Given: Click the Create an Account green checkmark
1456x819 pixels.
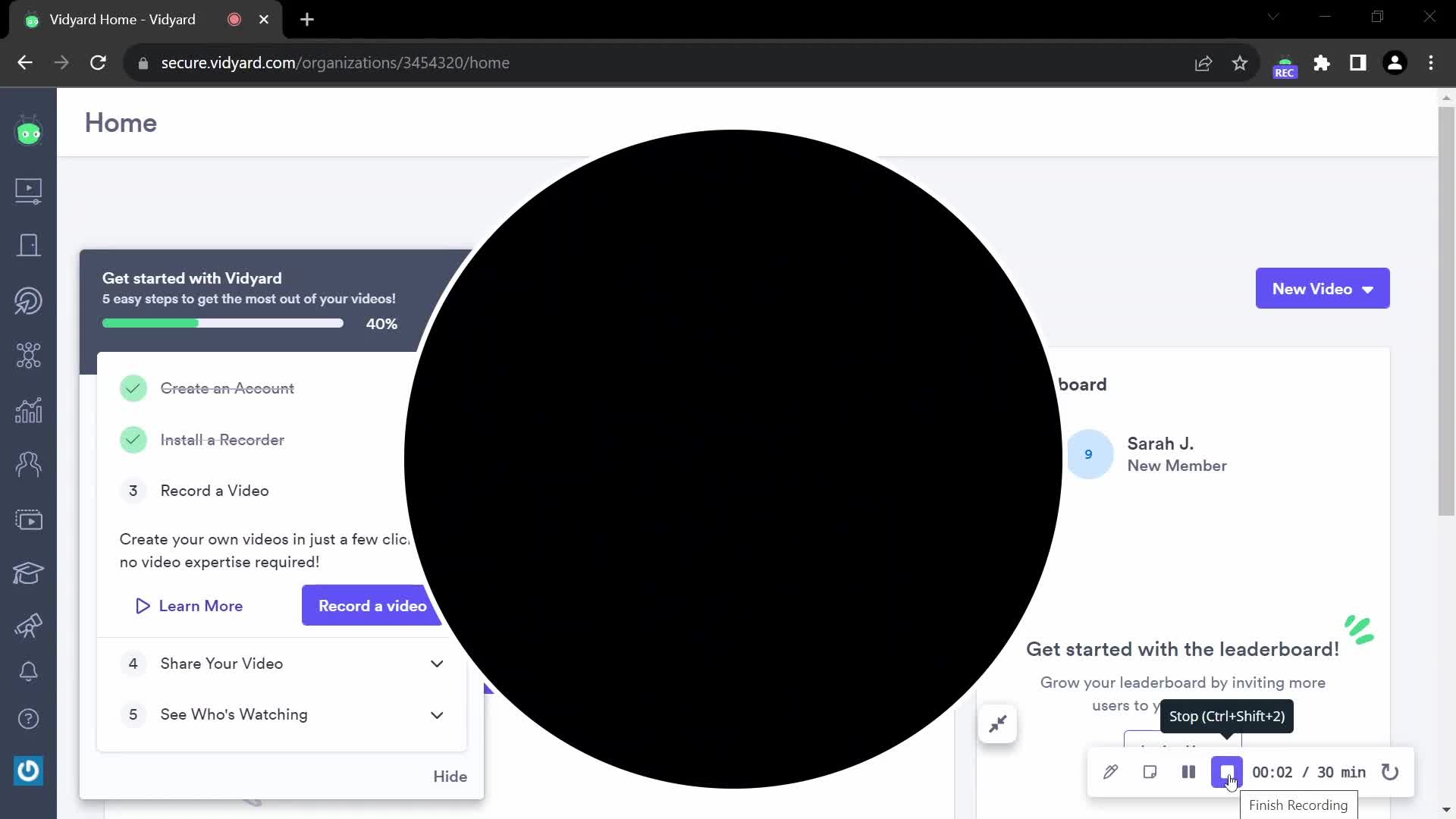Looking at the screenshot, I should (133, 388).
